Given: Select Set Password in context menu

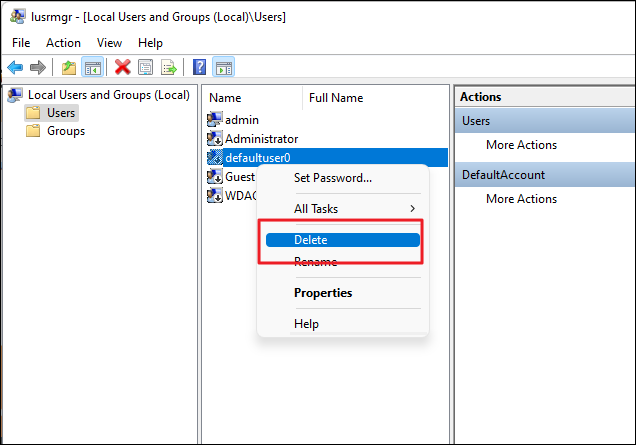Looking at the screenshot, I should click(x=332, y=178).
